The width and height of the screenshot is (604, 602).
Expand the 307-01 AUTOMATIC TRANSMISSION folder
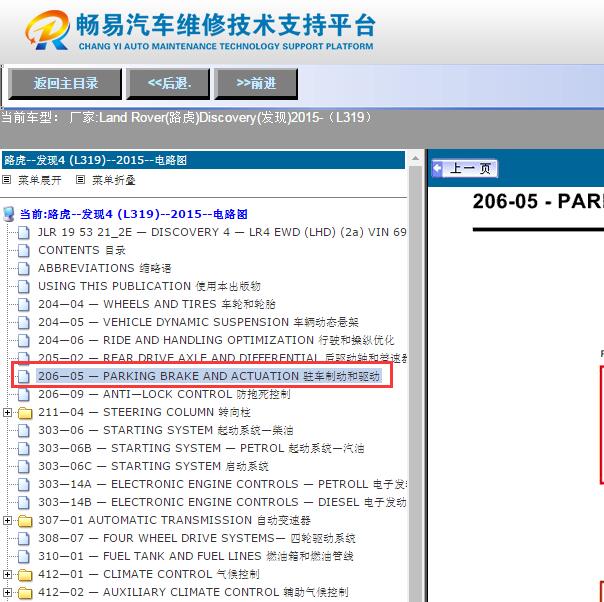click(7, 520)
